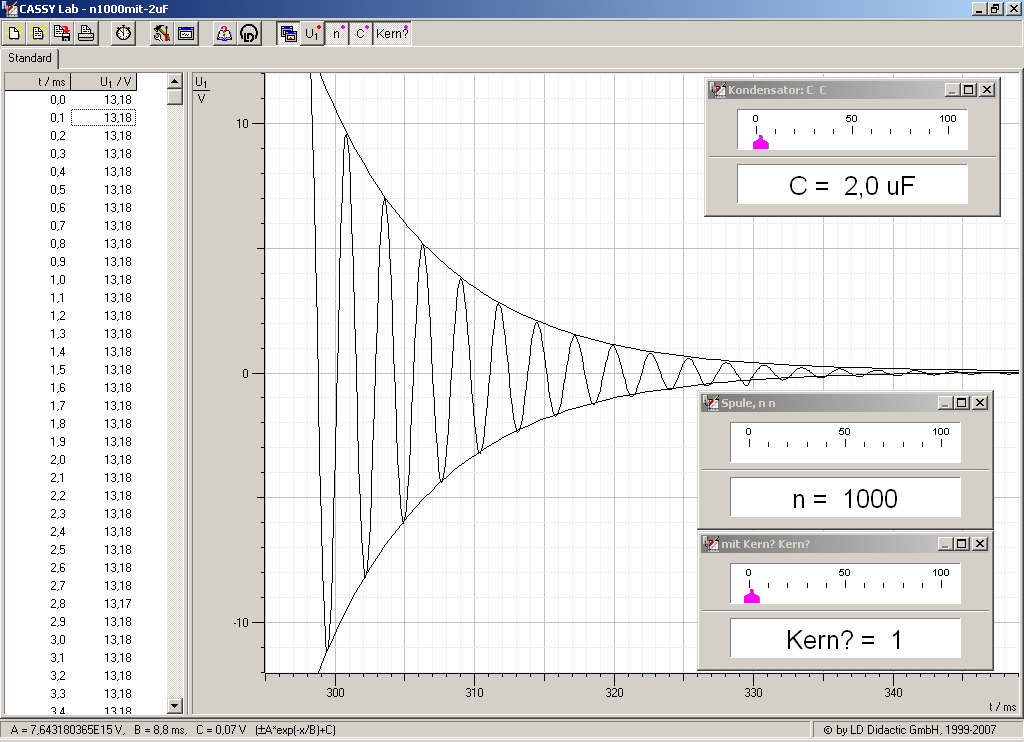Minimize the mit Kern? window
Viewport: 1024px width, 742px height.
pos(944,544)
